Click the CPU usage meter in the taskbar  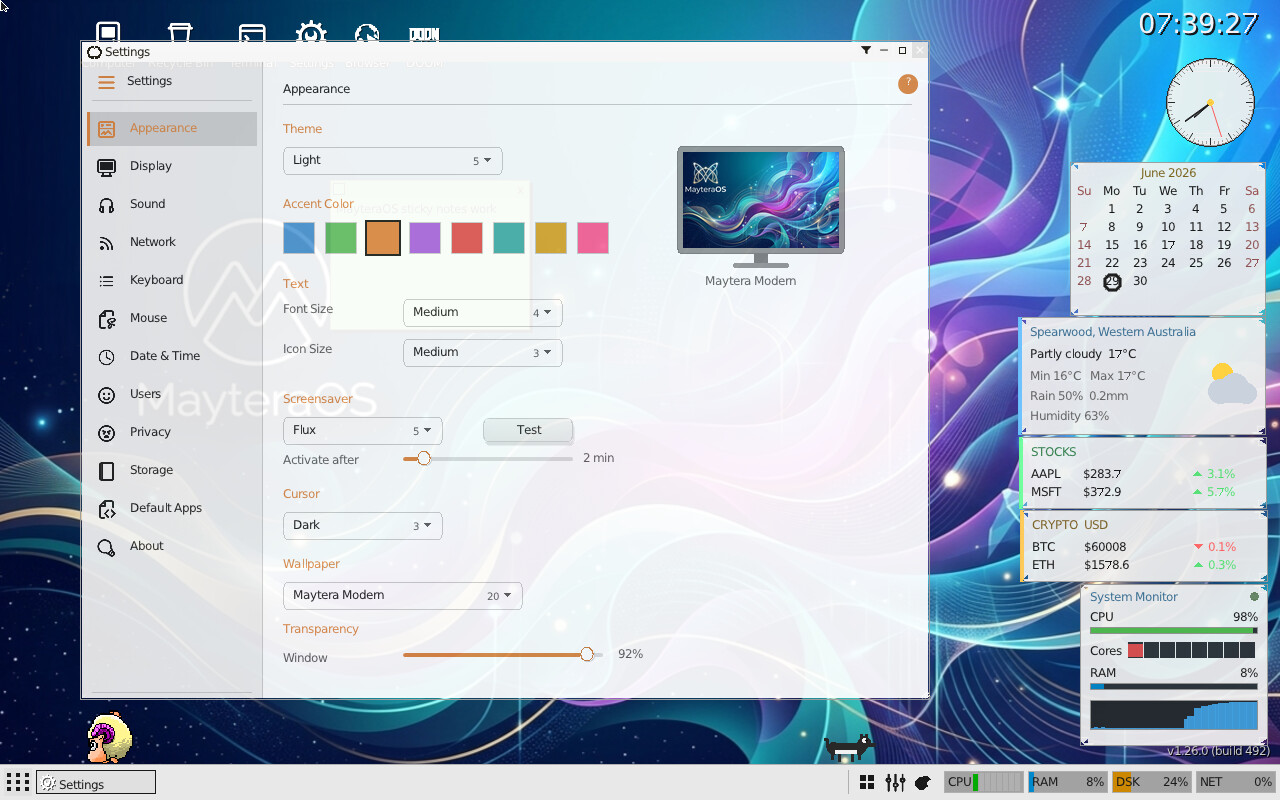pos(984,782)
